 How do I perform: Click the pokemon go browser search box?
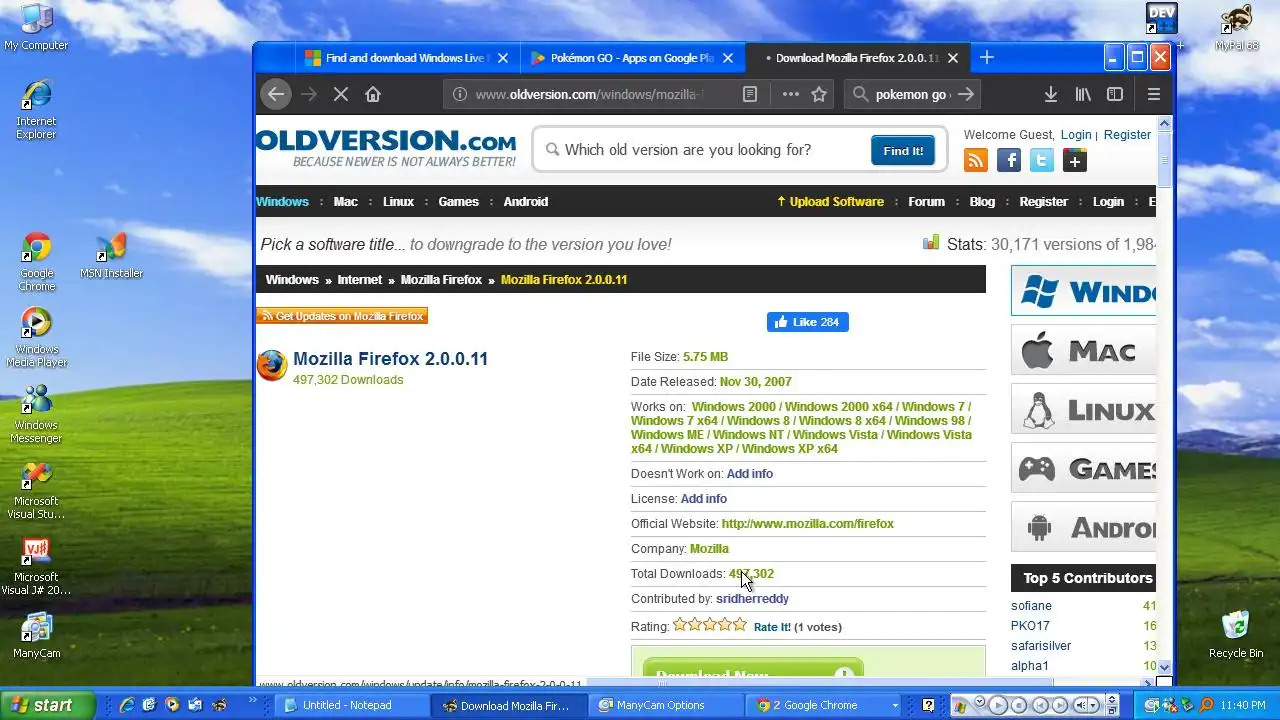(912, 94)
